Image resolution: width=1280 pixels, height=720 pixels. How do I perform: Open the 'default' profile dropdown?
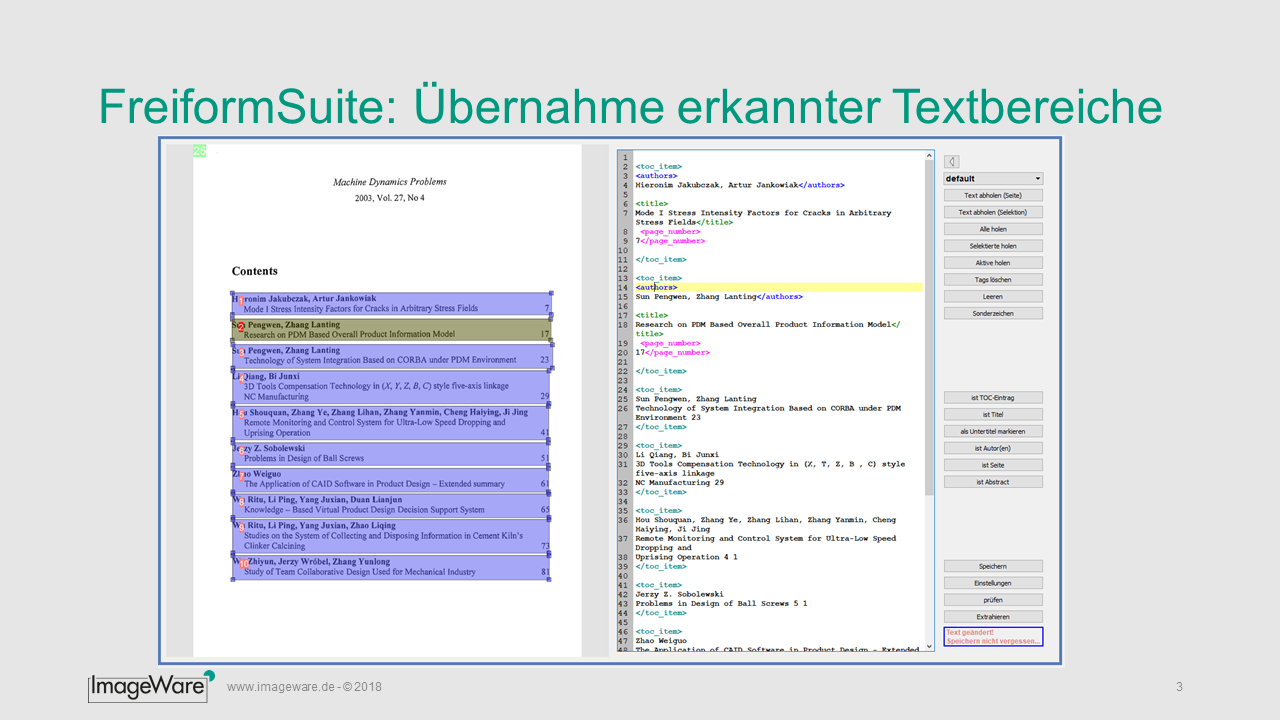(x=993, y=178)
